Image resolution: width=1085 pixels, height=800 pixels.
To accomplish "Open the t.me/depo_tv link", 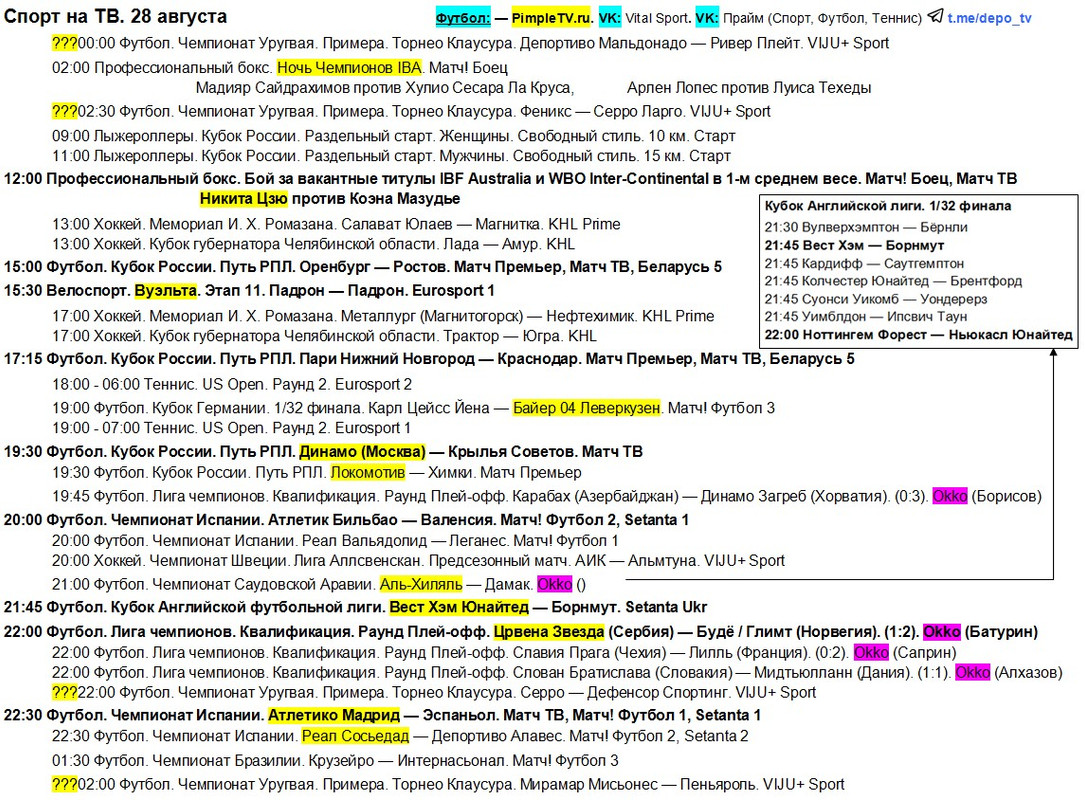I will pos(989,18).
